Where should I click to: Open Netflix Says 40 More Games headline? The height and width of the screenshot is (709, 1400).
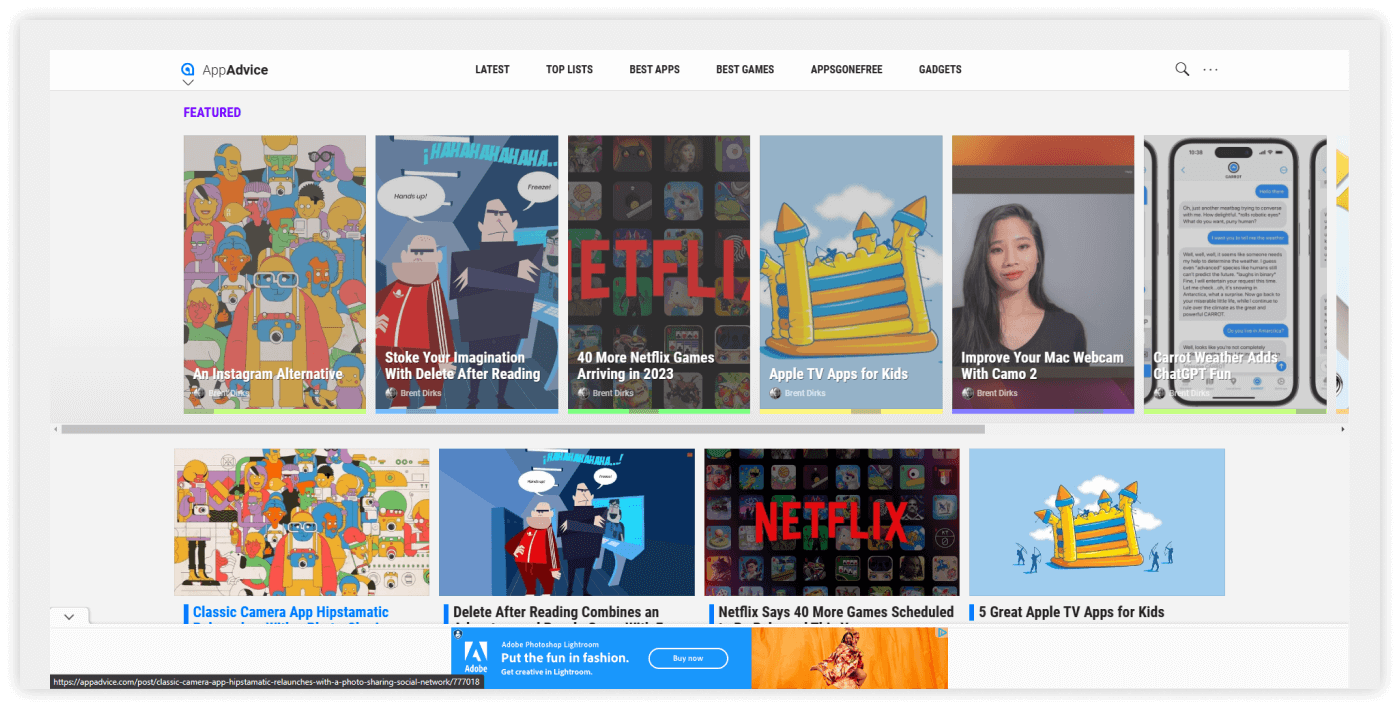click(x=836, y=613)
